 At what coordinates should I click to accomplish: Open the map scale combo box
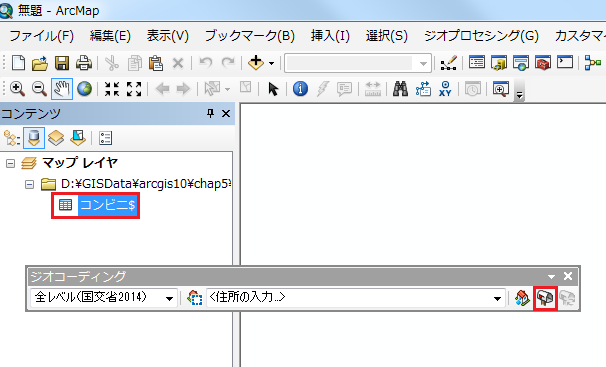point(358,63)
